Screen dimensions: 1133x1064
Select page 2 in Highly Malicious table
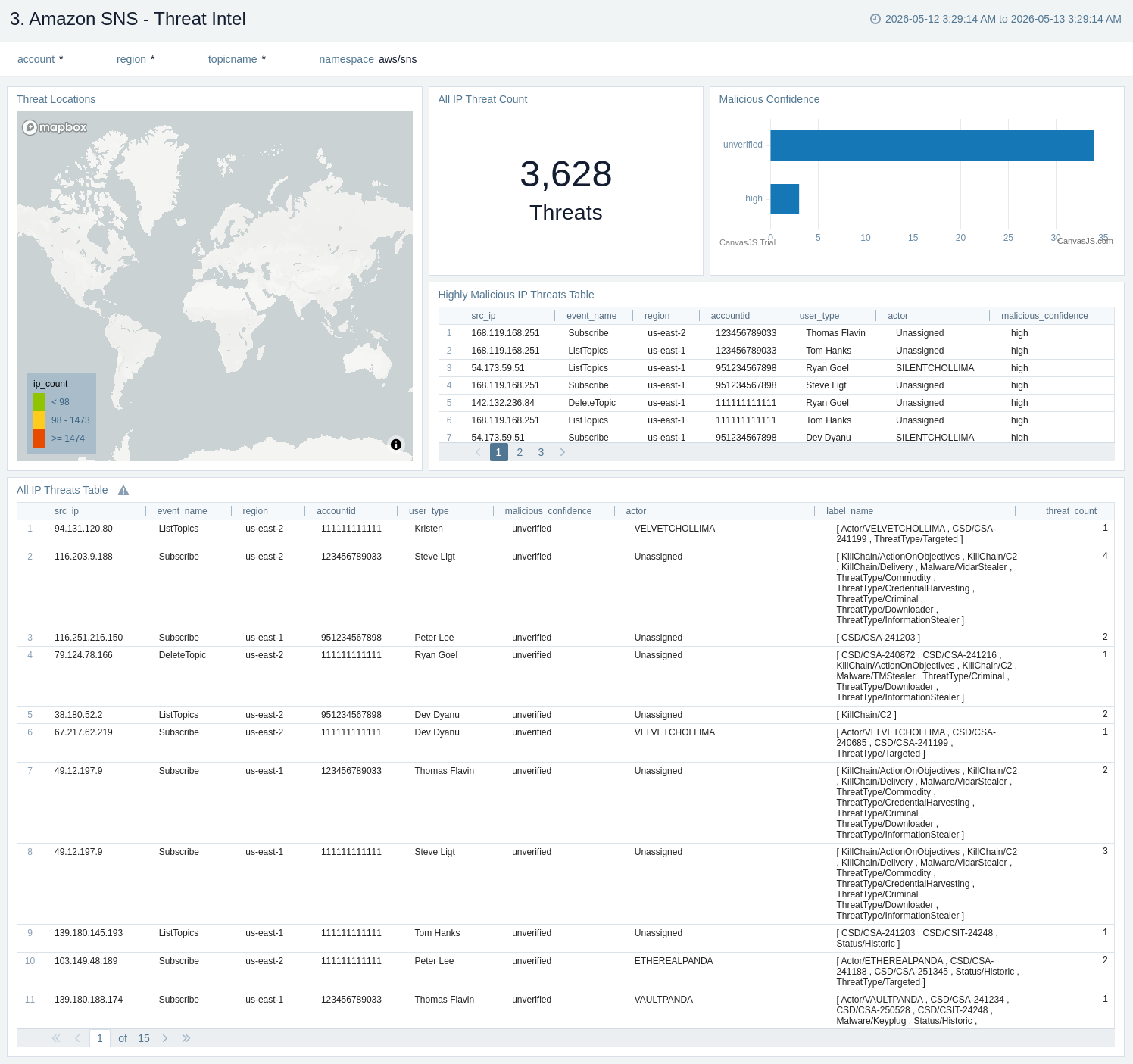point(520,452)
